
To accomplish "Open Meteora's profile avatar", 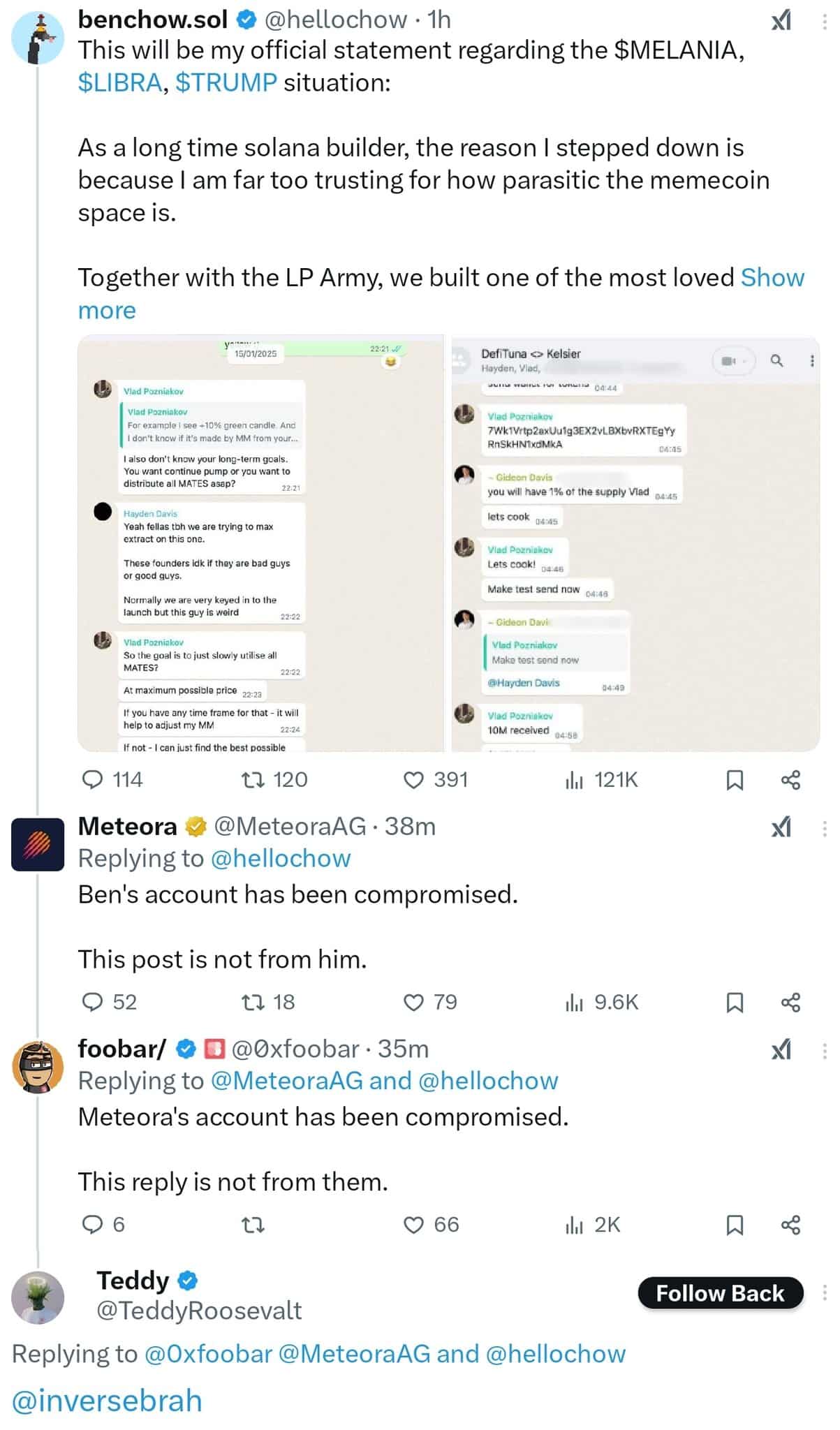I will point(38,844).
